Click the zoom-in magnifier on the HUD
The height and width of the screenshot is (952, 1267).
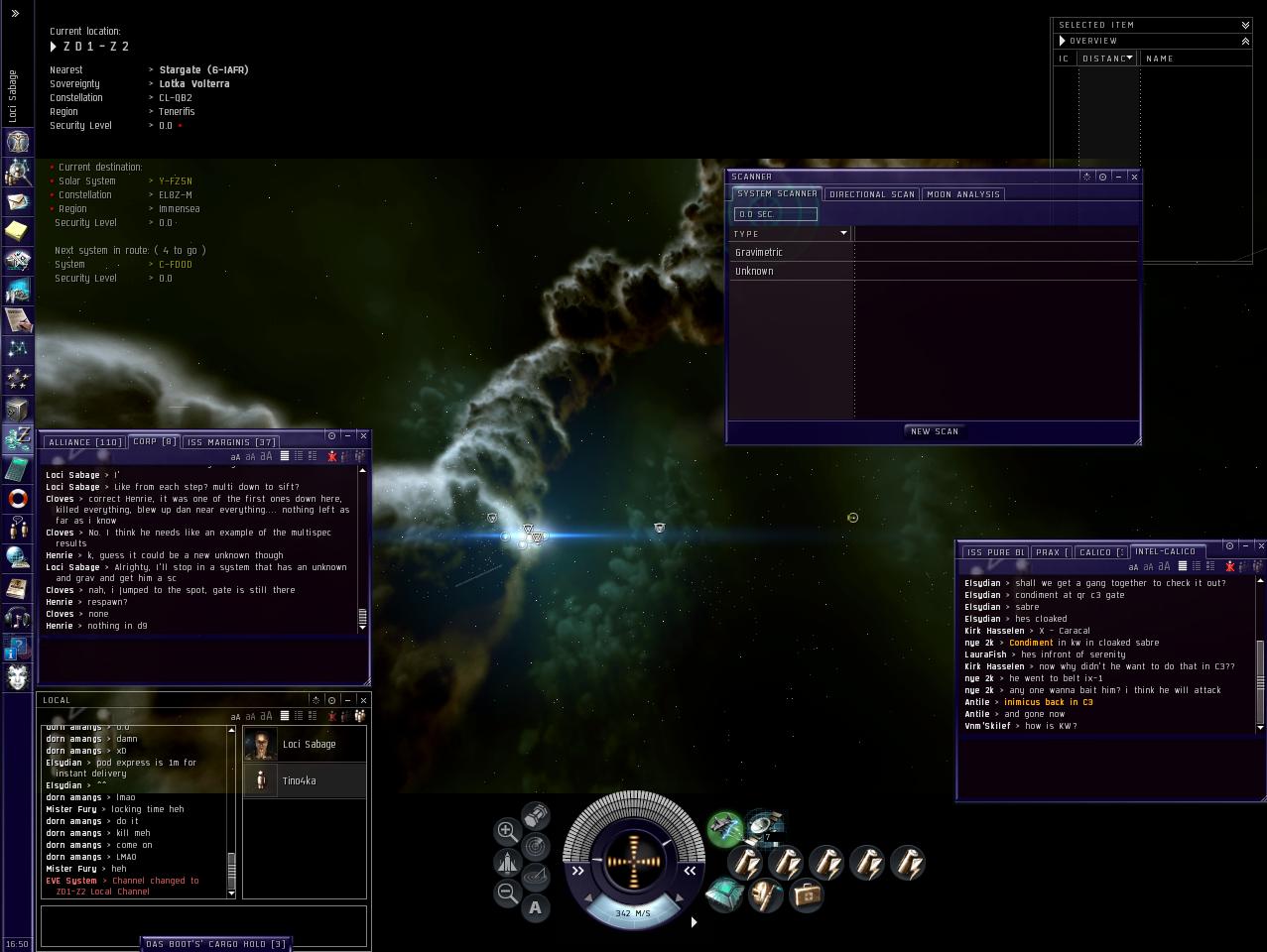[507, 831]
